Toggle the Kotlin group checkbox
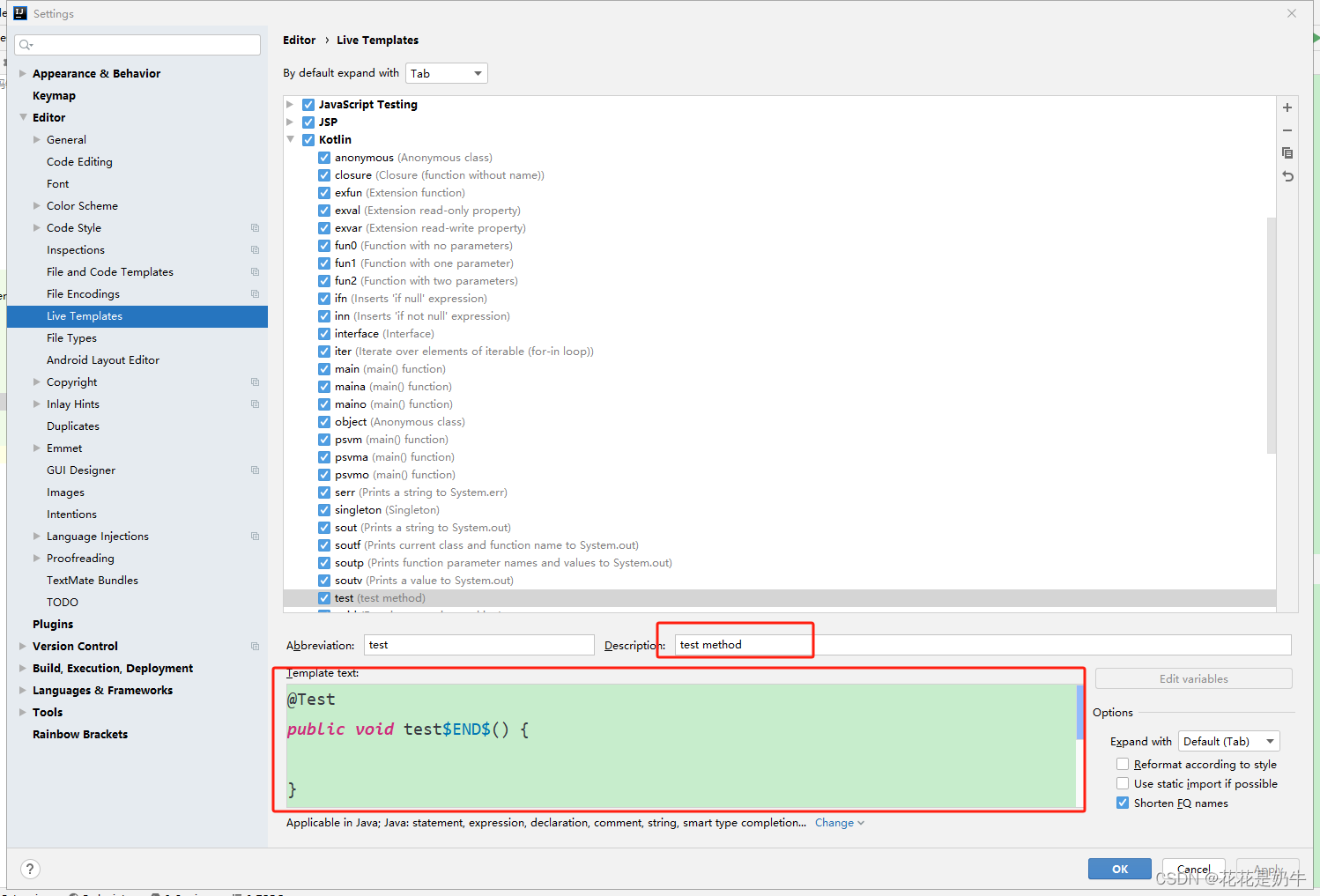Image resolution: width=1320 pixels, height=896 pixels. (308, 140)
